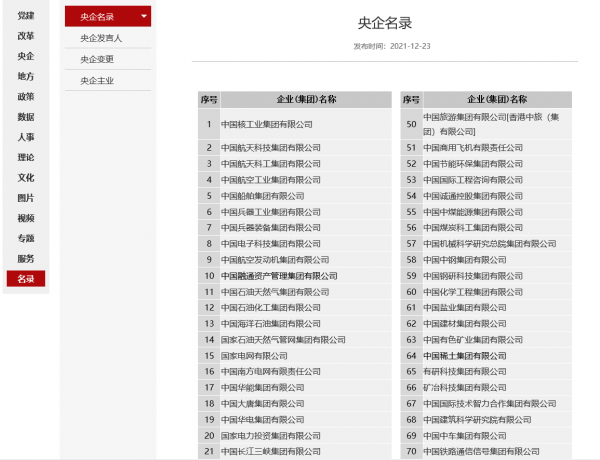Click 中国中车集团有限公司 in row 69
Screen dimensions: 600x460
click(x=465, y=436)
